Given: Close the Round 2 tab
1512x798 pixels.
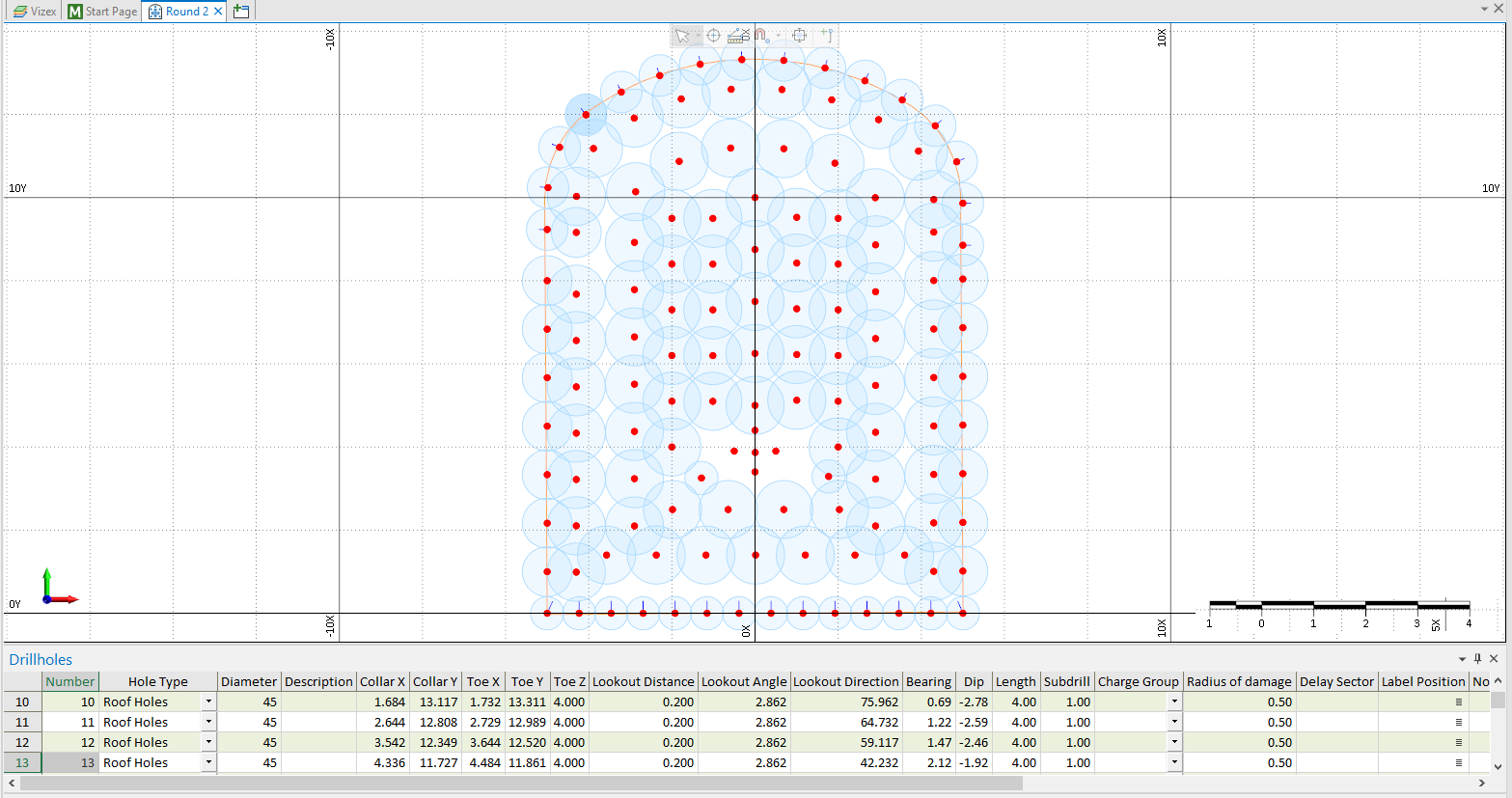Looking at the screenshot, I should point(218,12).
